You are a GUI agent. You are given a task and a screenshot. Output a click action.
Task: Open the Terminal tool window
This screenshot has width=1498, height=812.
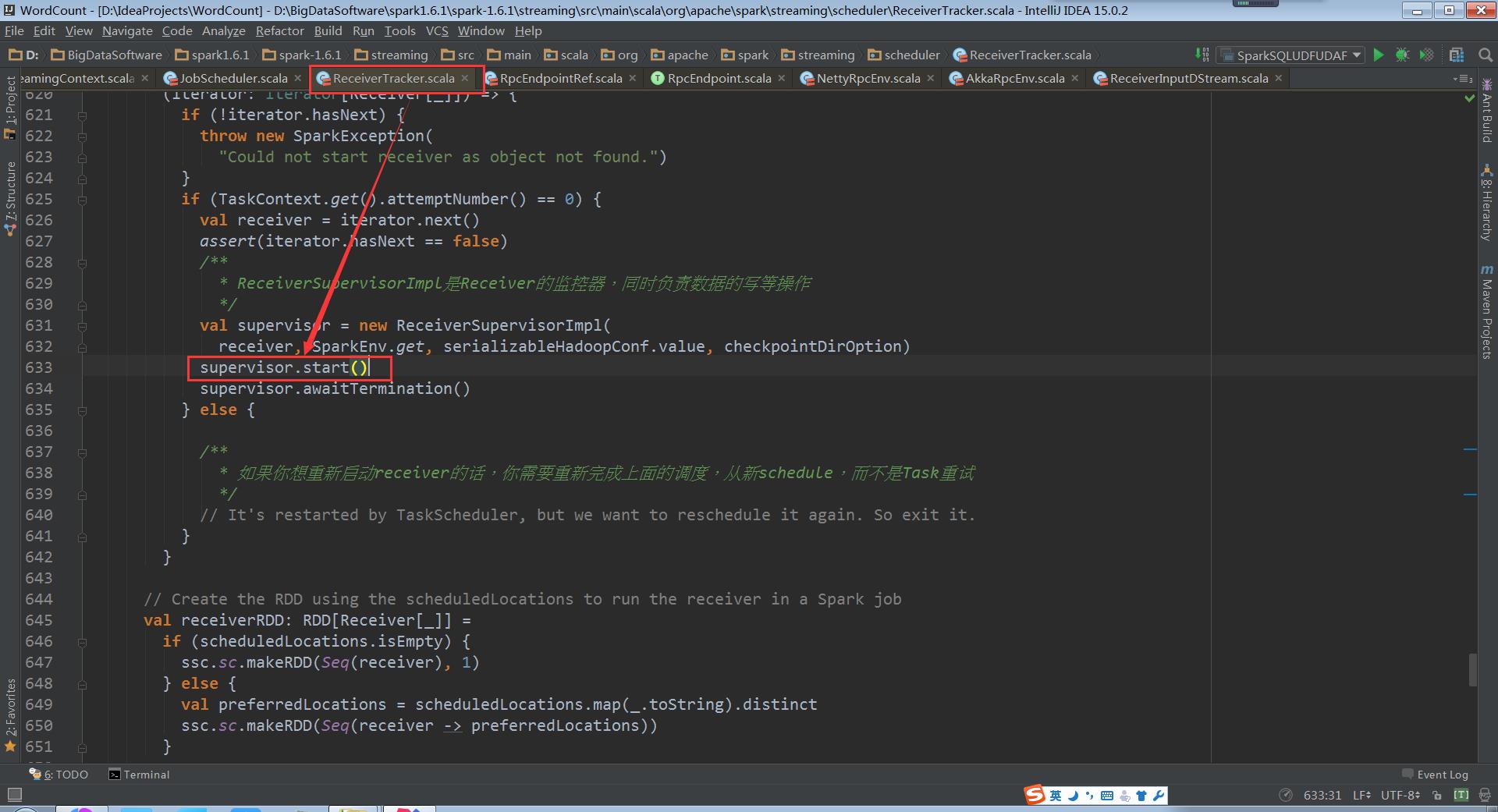(x=139, y=775)
